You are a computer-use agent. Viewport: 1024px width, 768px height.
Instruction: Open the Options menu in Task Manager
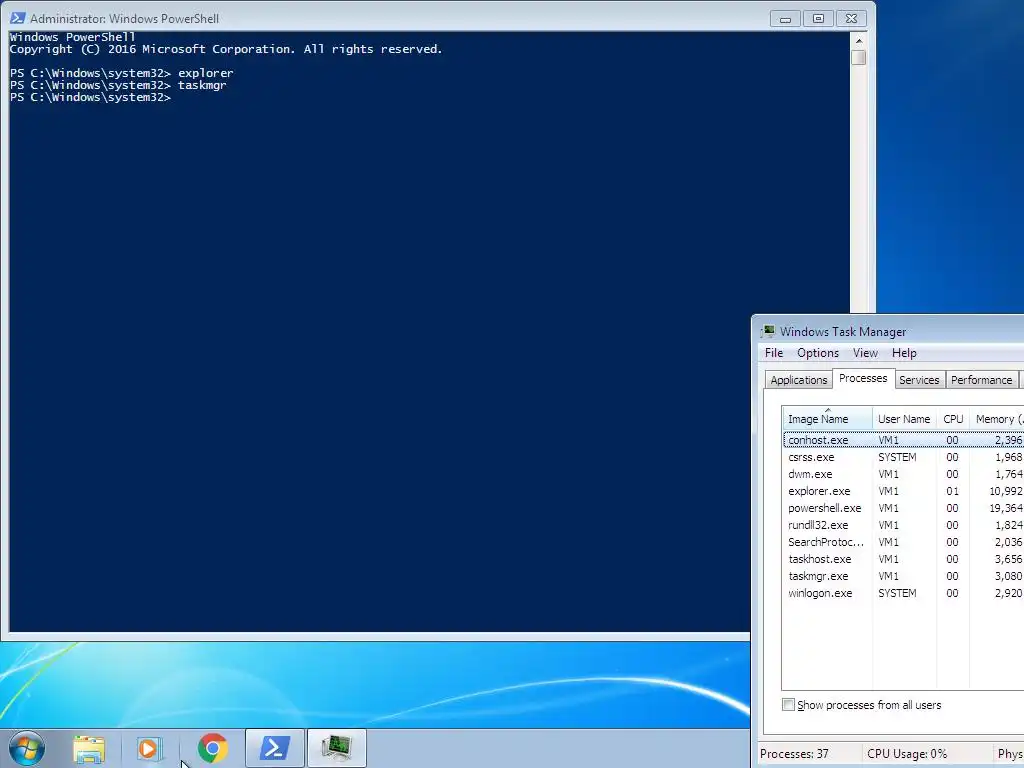(818, 353)
